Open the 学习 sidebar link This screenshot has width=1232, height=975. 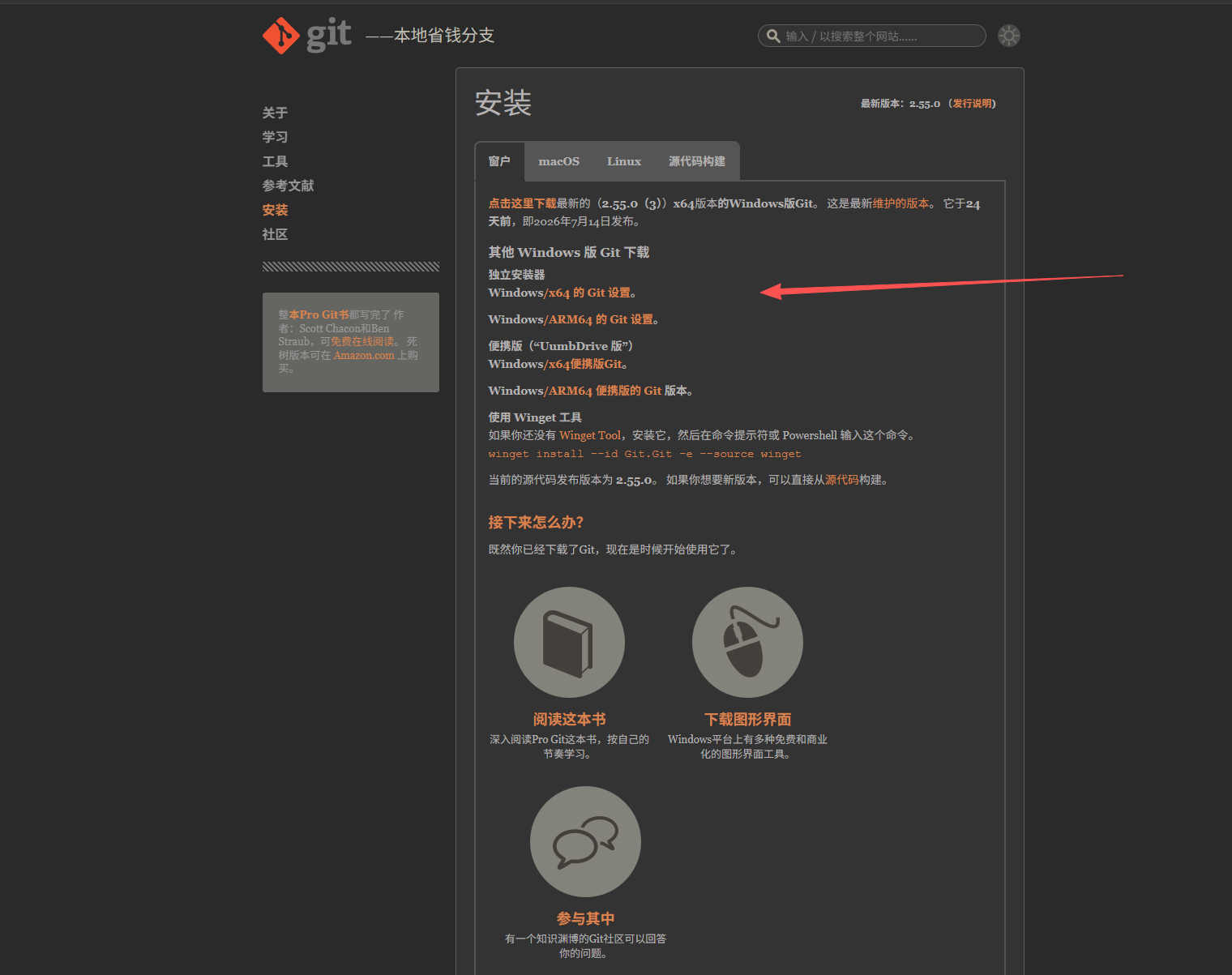[275, 137]
